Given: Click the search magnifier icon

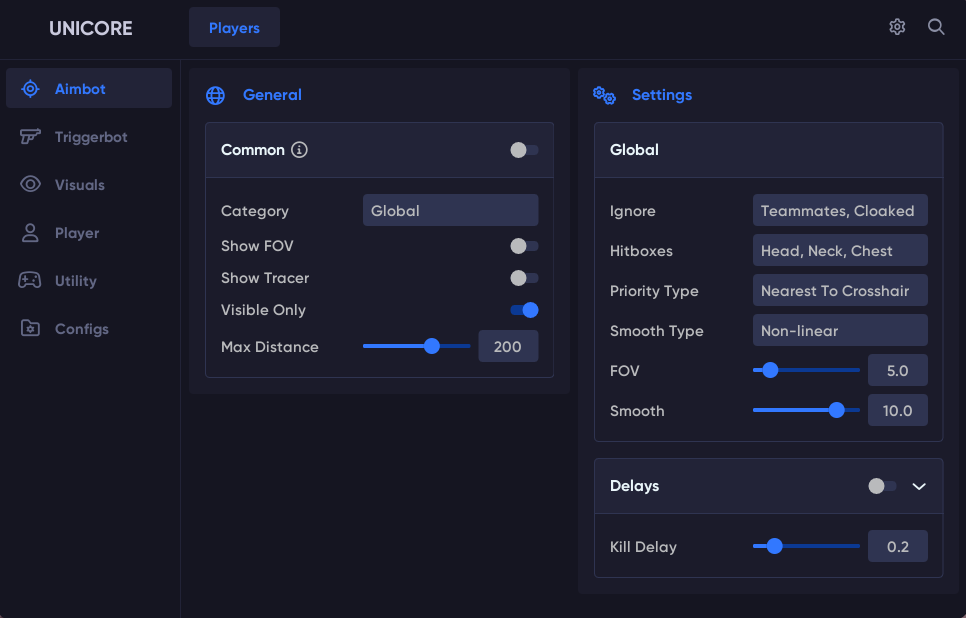Looking at the screenshot, I should tap(936, 27).
